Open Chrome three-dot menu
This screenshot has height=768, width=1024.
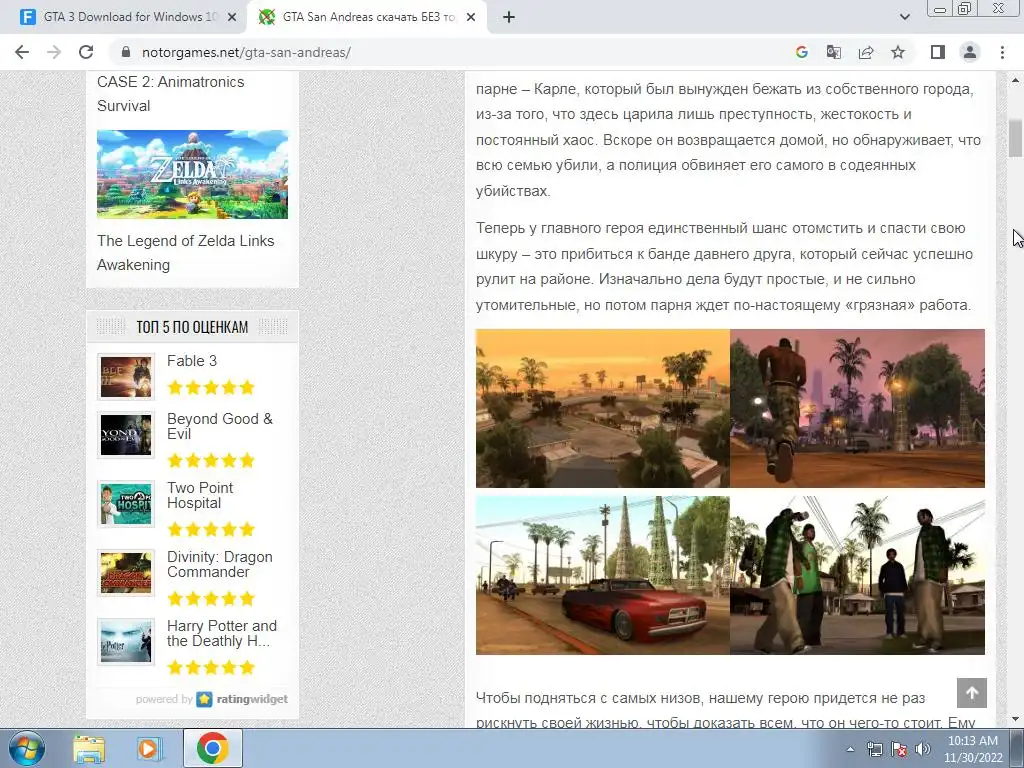[x=1002, y=52]
